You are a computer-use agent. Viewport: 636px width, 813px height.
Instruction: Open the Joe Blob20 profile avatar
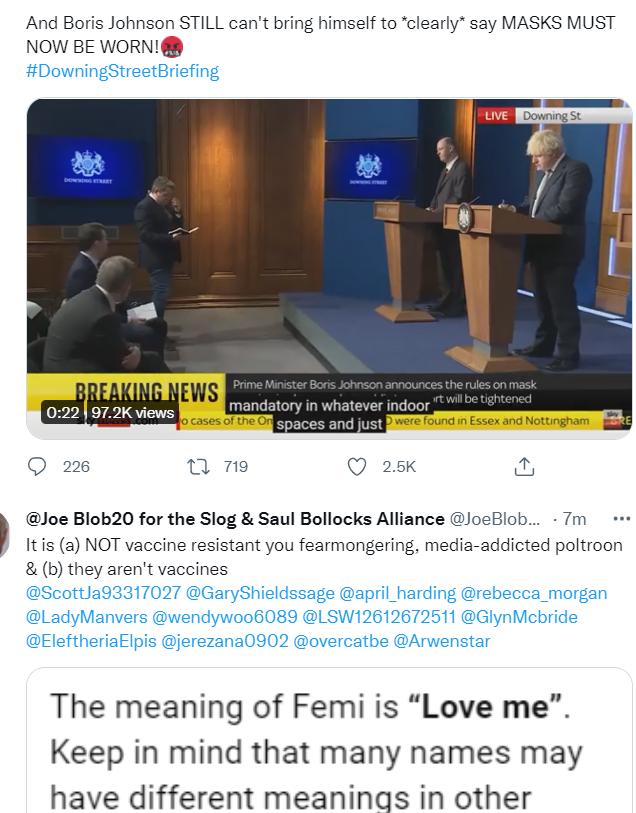[5, 534]
